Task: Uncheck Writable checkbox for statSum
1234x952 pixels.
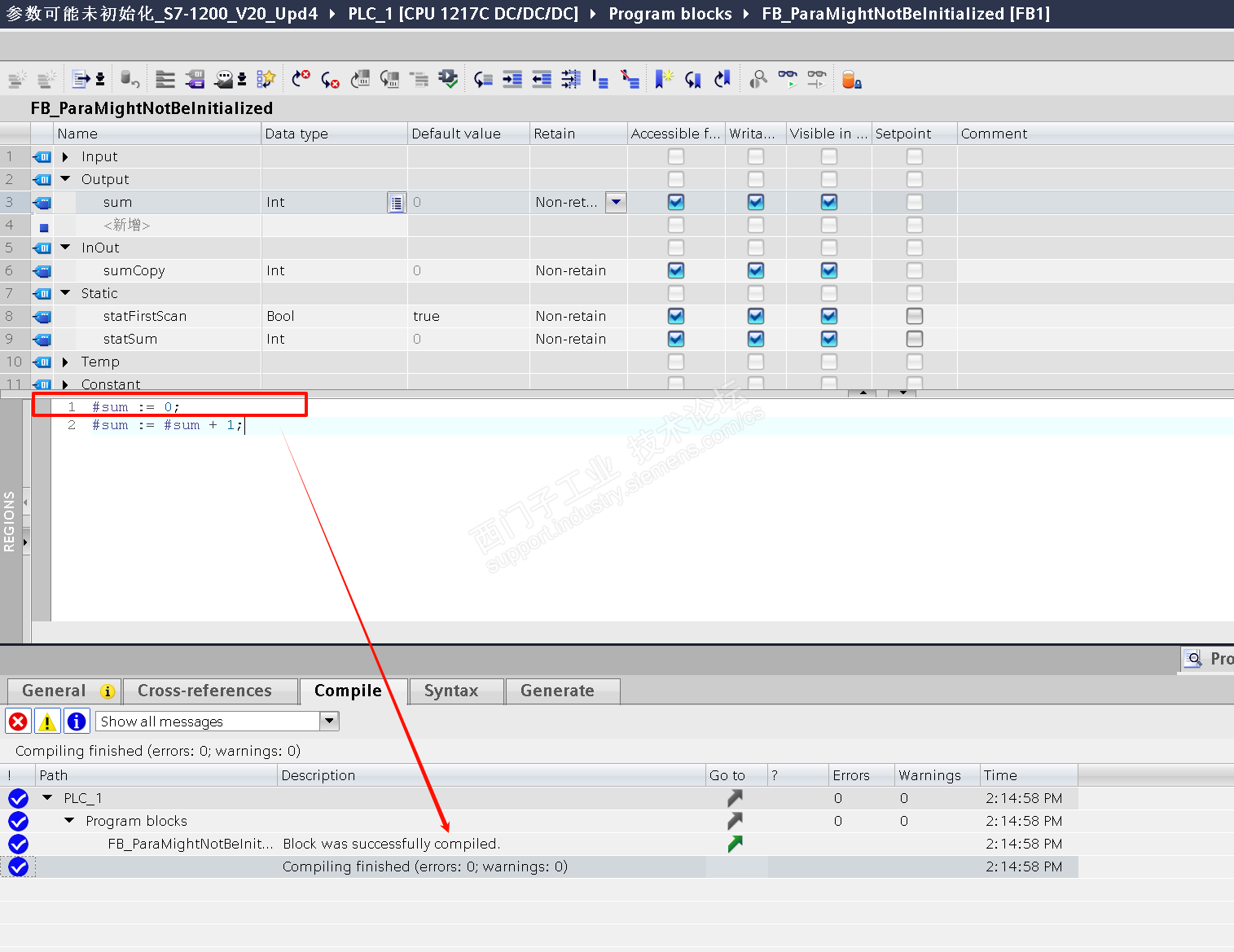Action: 756,339
